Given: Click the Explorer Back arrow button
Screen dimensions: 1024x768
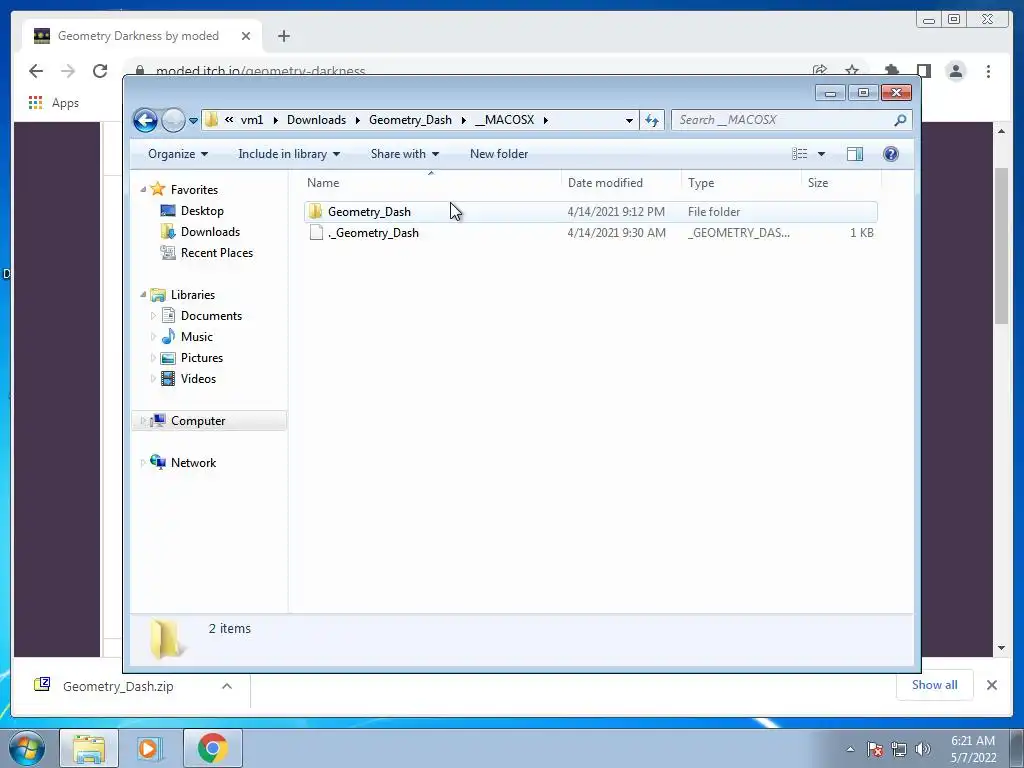Looking at the screenshot, I should (145, 120).
